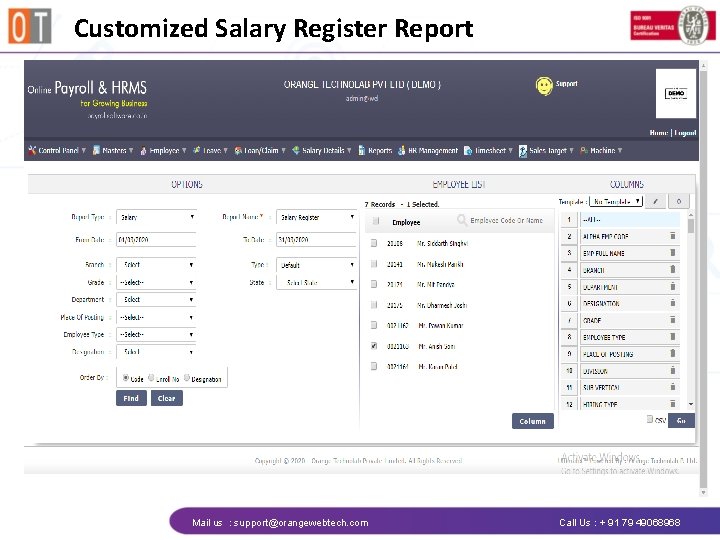The width and height of the screenshot is (720, 540).
Task: Open the Employee menu
Action: click(163, 151)
